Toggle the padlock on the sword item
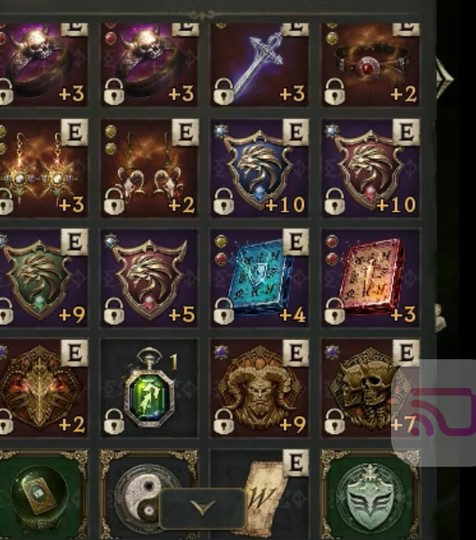Screen dimensions: 476x540 click(224, 91)
